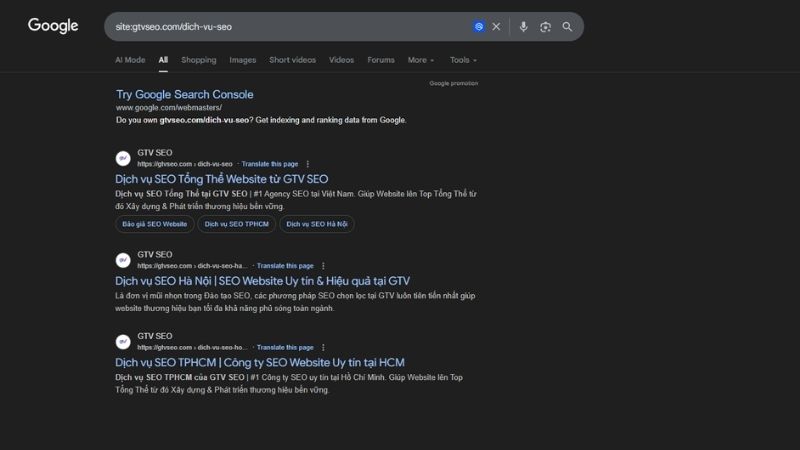Click the Google logo
Viewport: 800px width, 450px height.
[53, 26]
